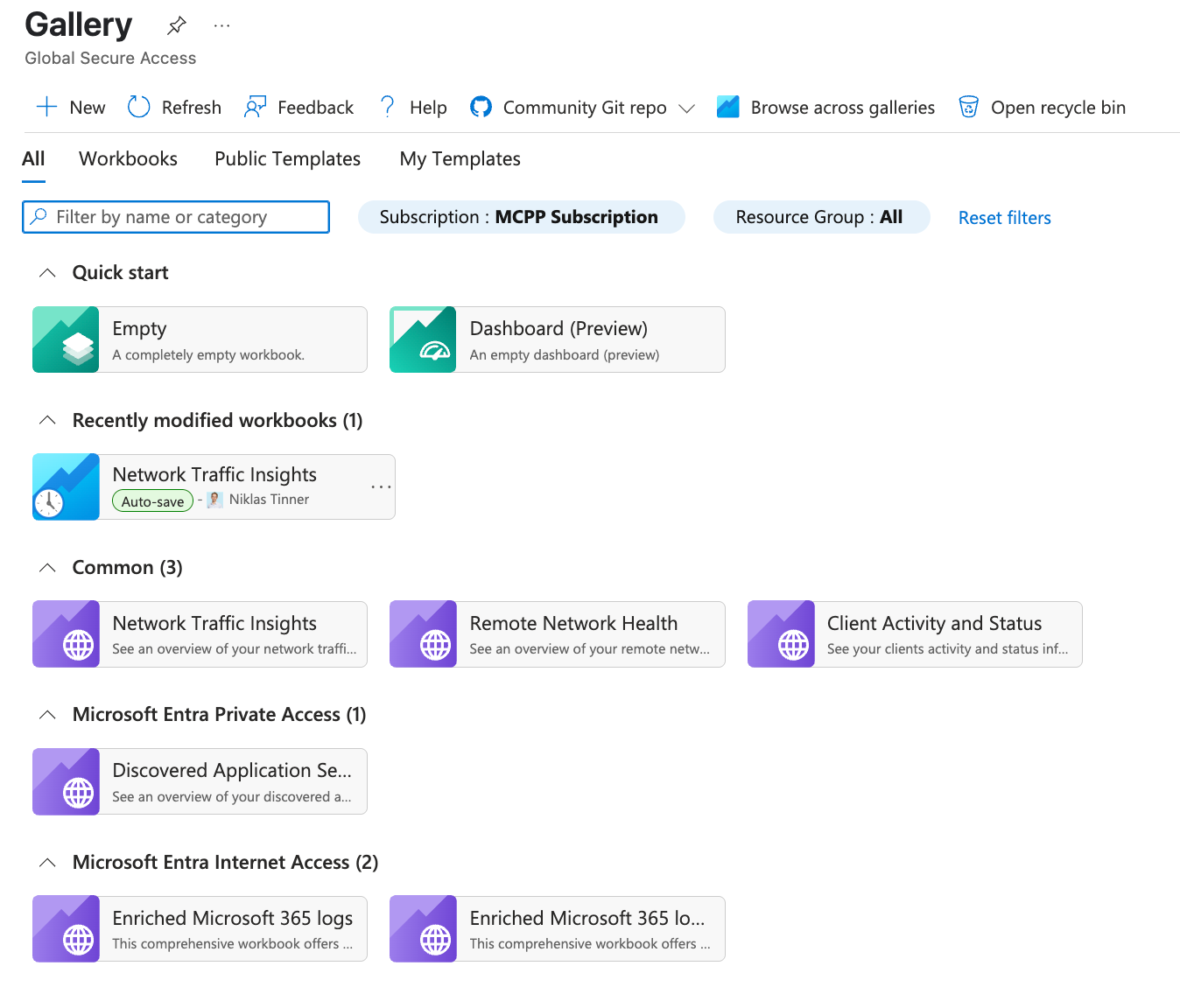
Task: Switch to the Public Templates tab
Action: 287,158
